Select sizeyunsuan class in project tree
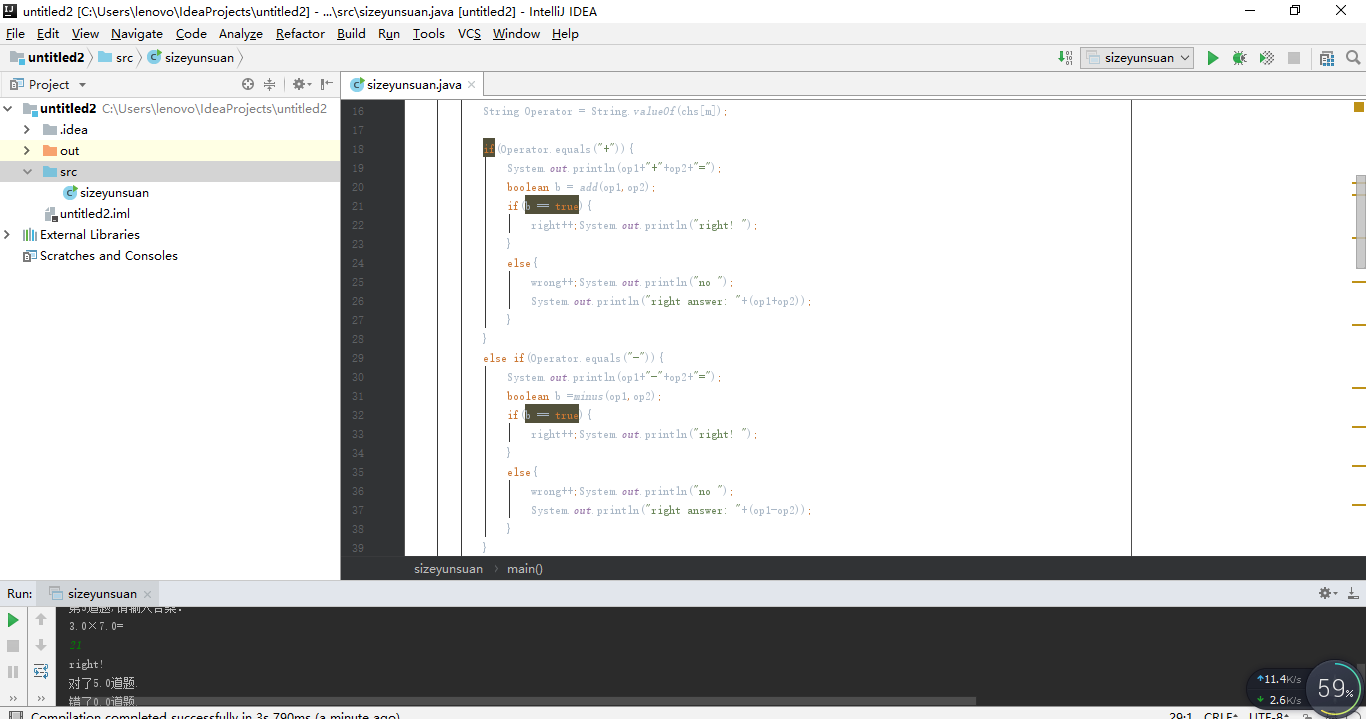This screenshot has height=719, width=1366. (114, 193)
